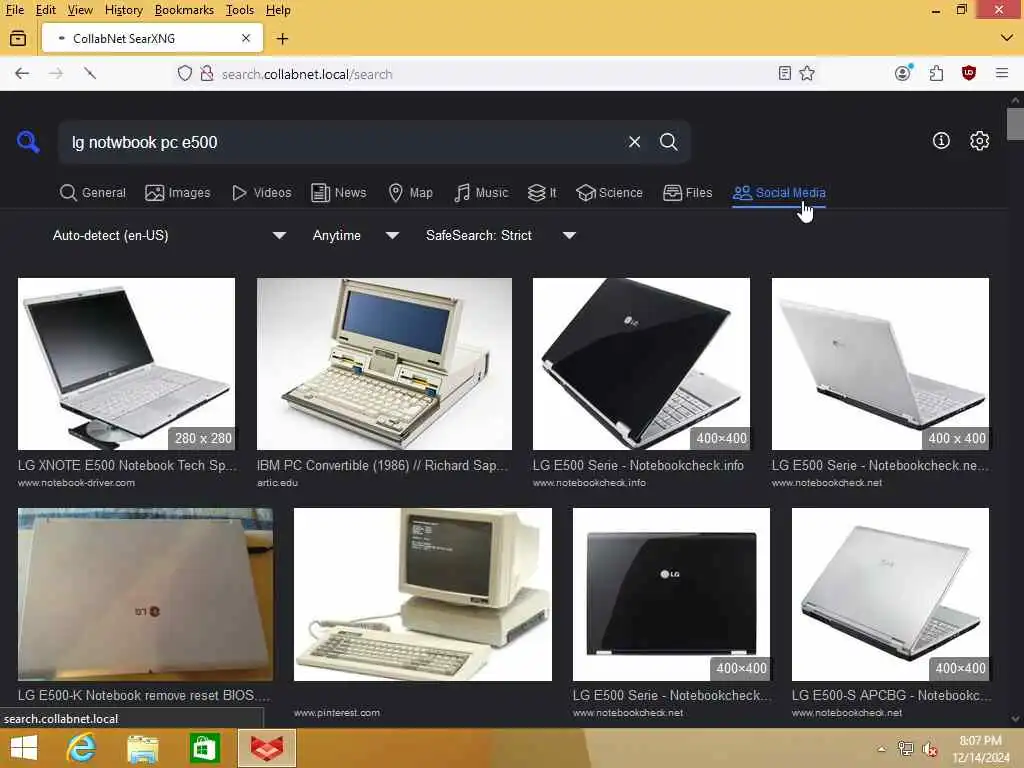Open uBlock Origin extension icon
1024x768 pixels.
click(969, 73)
